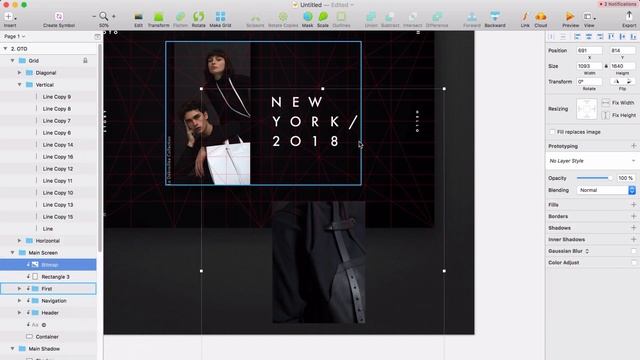The height and width of the screenshot is (360, 640).
Task: Expand the Diagonal group
Action: tap(19, 73)
